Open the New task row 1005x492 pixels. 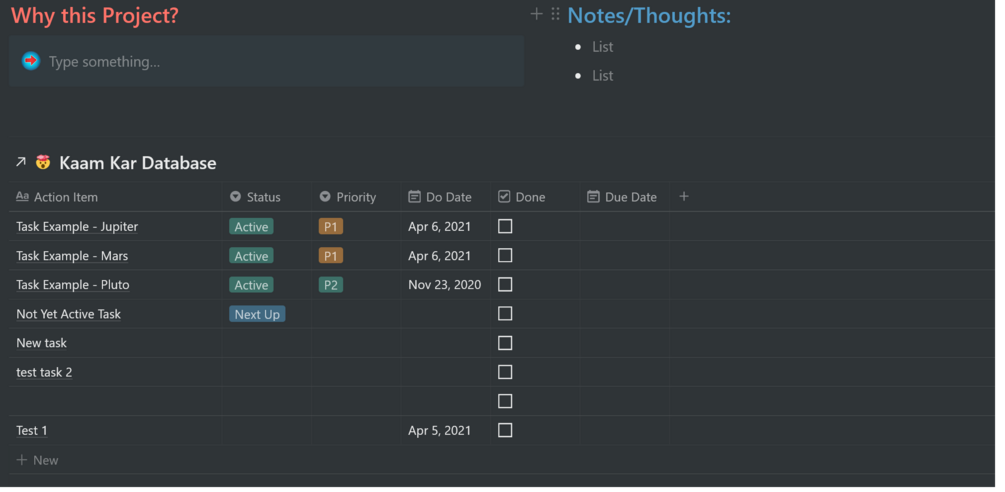click(x=41, y=343)
